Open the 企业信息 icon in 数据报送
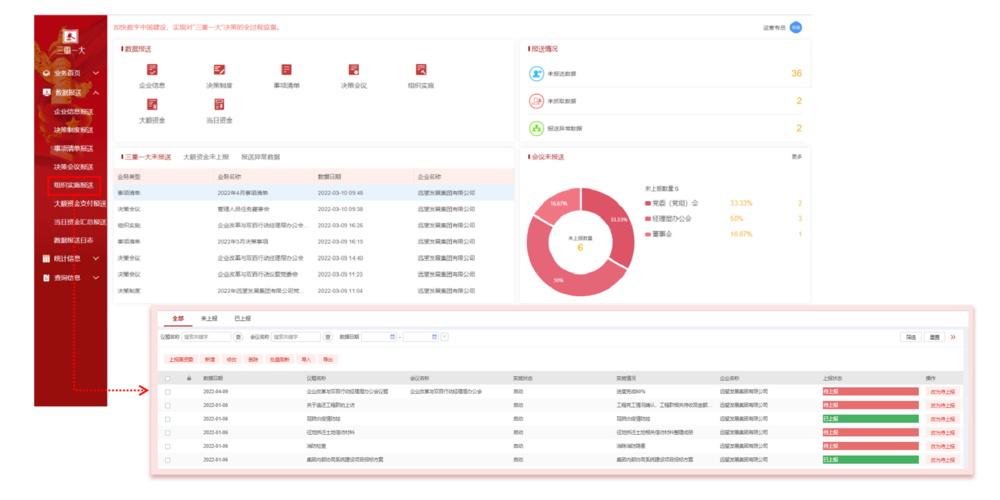The image size is (1000, 500). [152, 70]
